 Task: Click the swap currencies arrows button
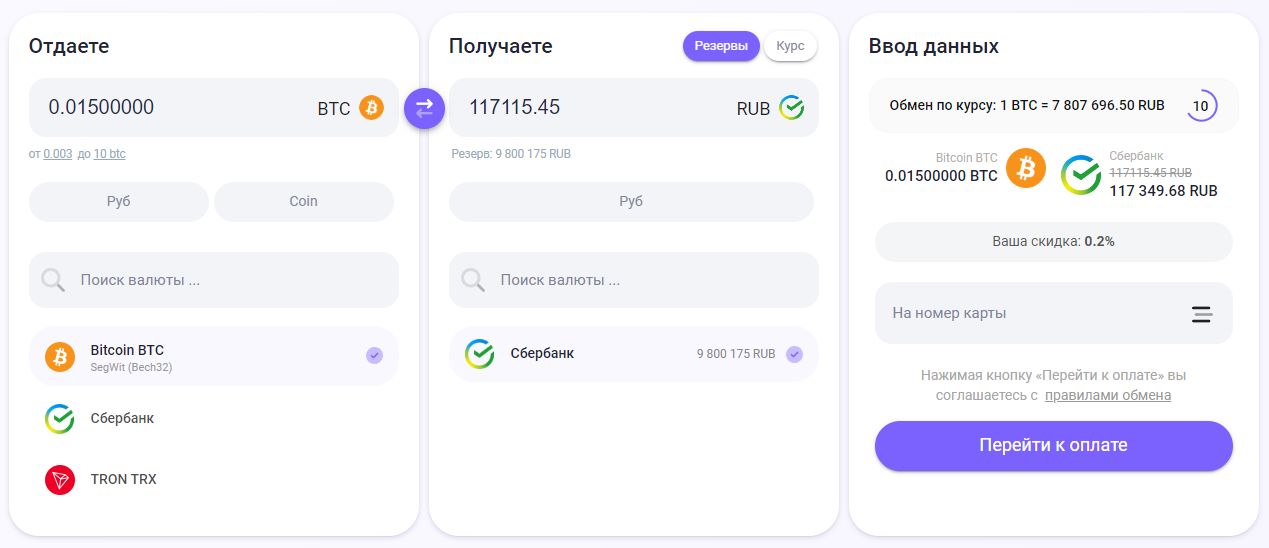pos(424,108)
